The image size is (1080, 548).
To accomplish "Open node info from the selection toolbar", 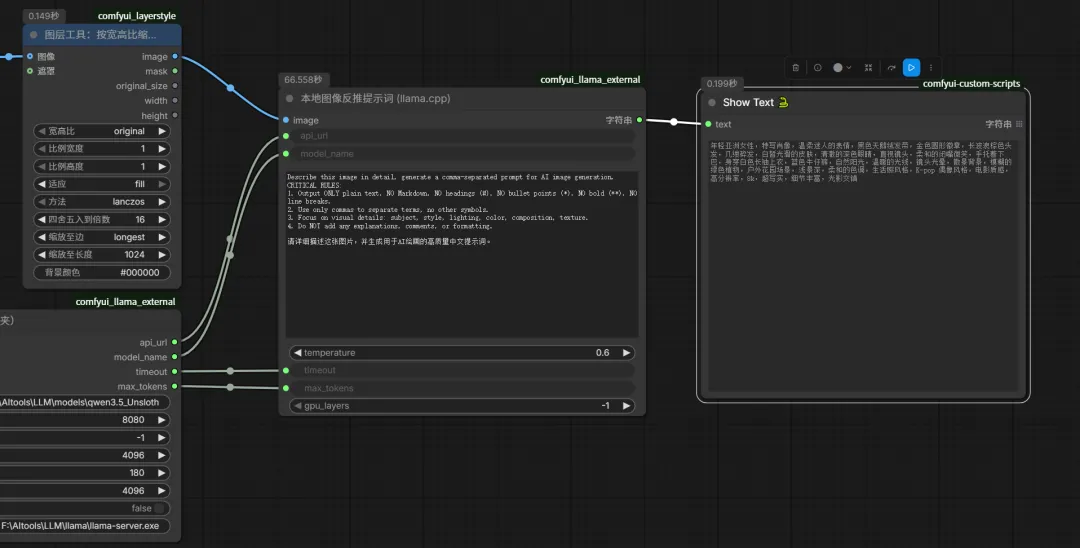I will (818, 67).
